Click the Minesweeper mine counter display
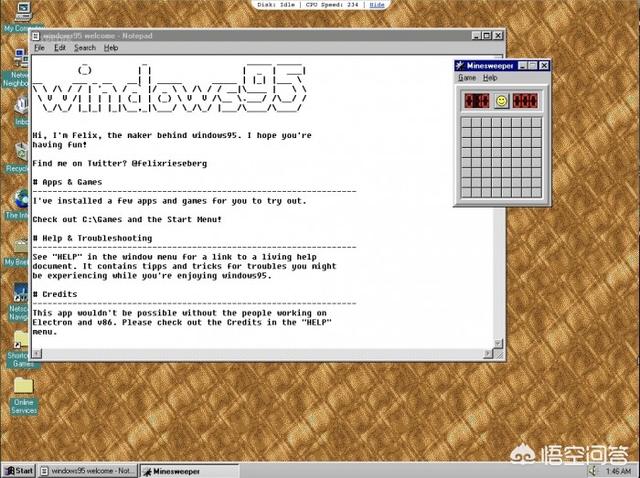Screen dimensions: 640x478 tap(477, 100)
